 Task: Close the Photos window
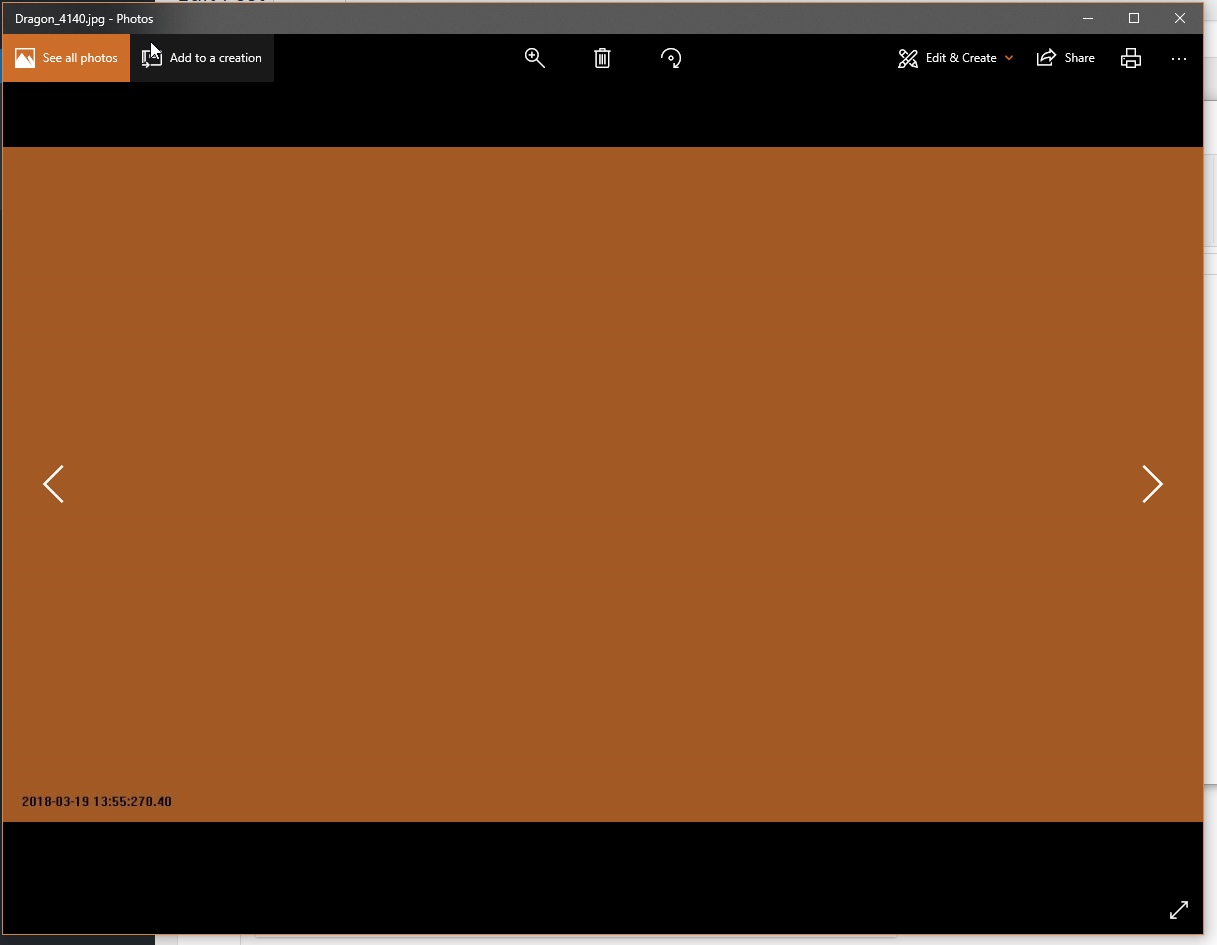point(1180,18)
